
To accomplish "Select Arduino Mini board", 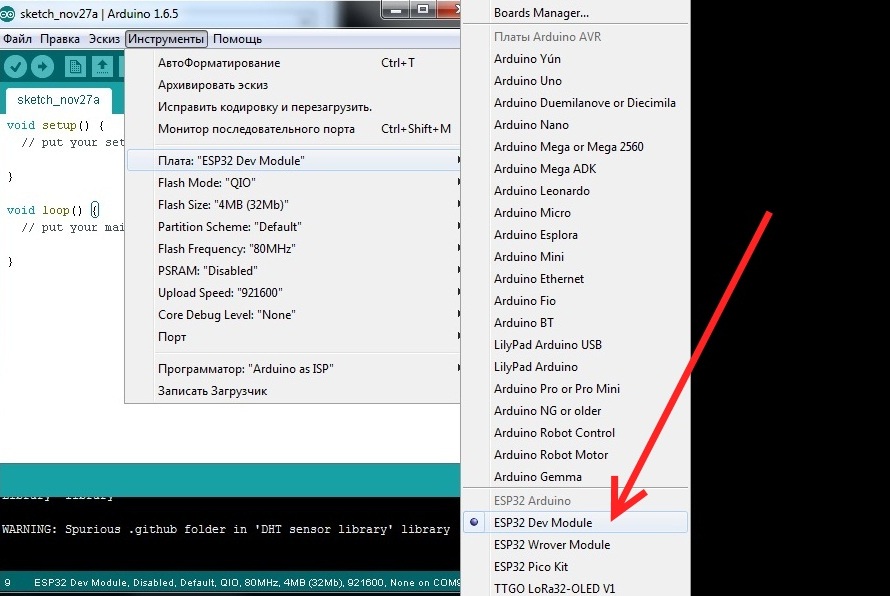I will [x=575, y=257].
